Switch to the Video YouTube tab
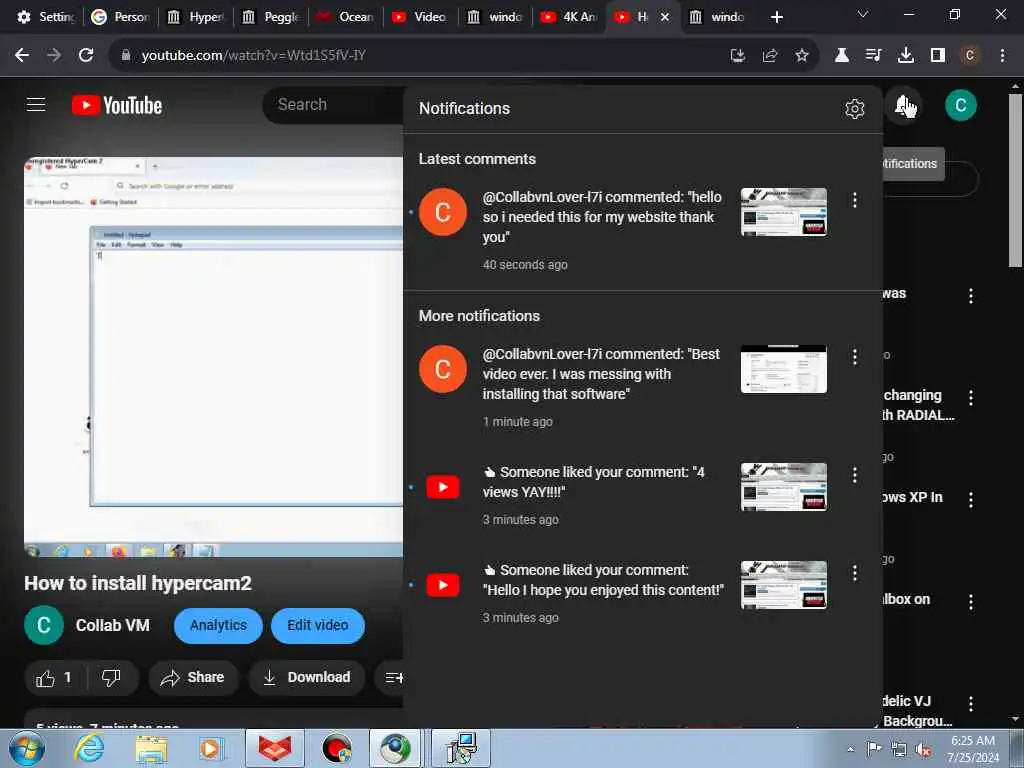Viewport: 1024px width, 768px height. pyautogui.click(x=419, y=17)
